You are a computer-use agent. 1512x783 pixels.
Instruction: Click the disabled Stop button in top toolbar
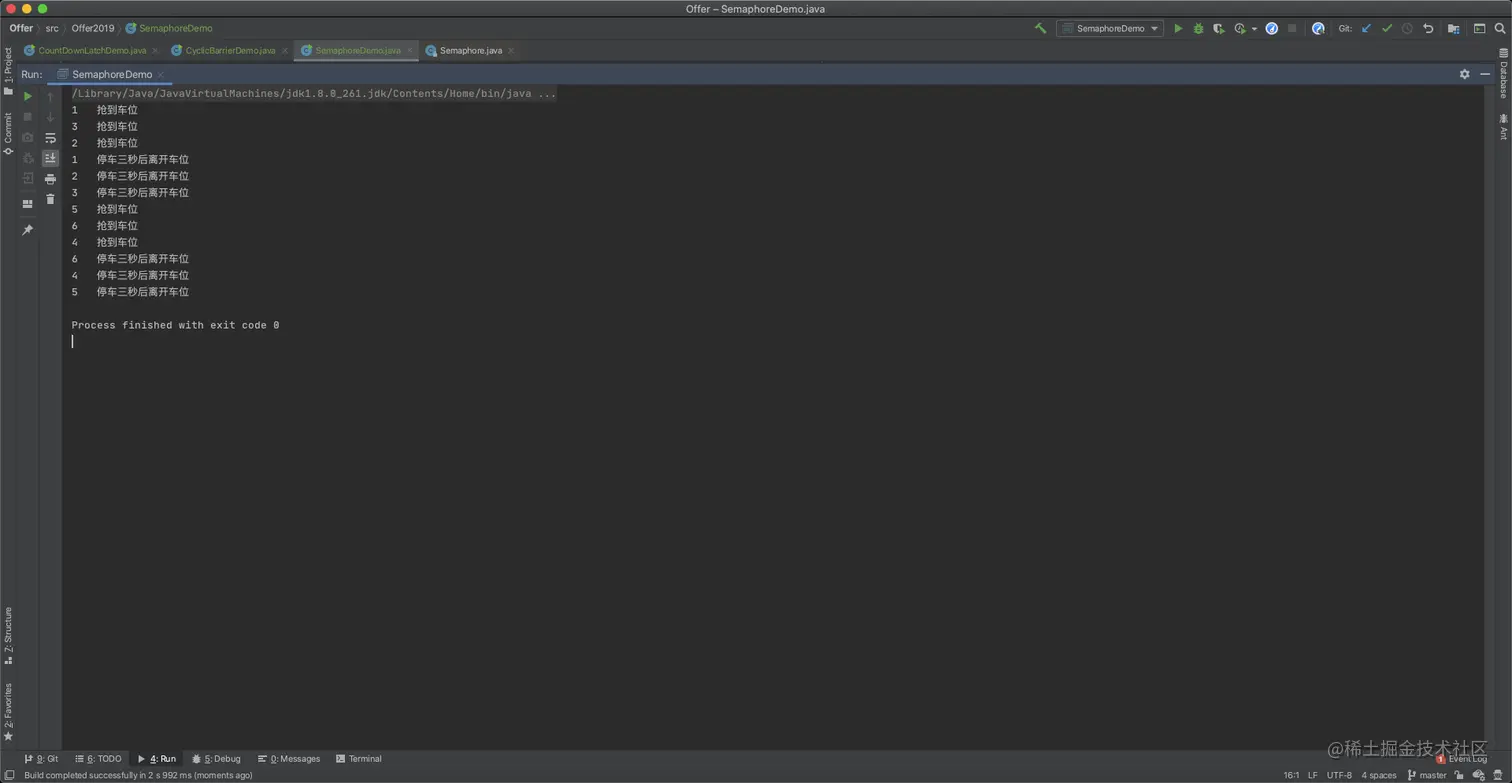pyautogui.click(x=1292, y=28)
